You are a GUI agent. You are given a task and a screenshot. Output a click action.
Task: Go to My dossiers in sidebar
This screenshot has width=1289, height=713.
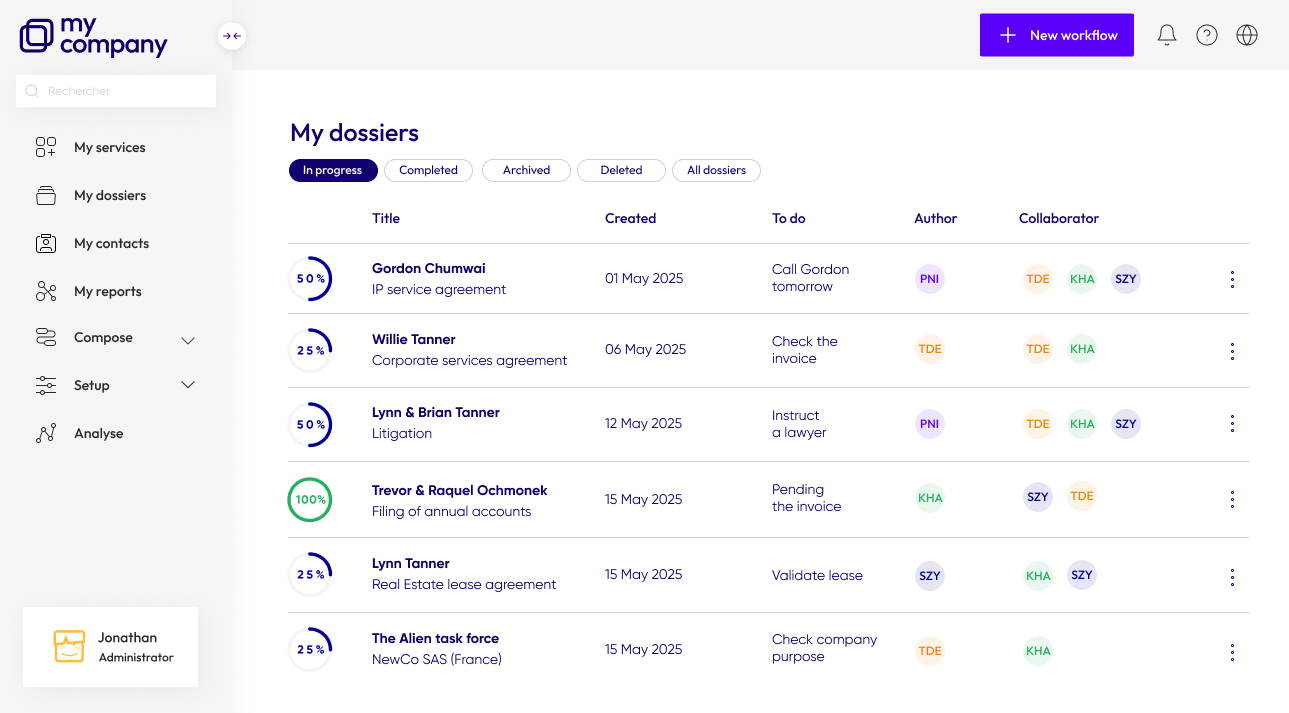point(110,196)
